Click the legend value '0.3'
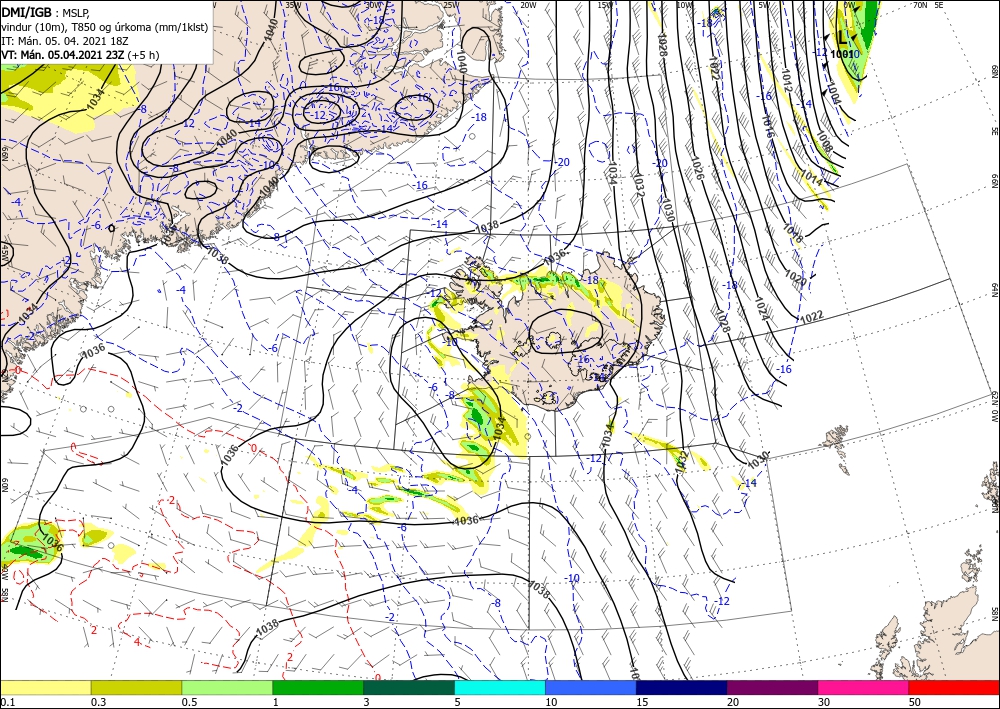This screenshot has width=1000, height=709. pos(98,702)
